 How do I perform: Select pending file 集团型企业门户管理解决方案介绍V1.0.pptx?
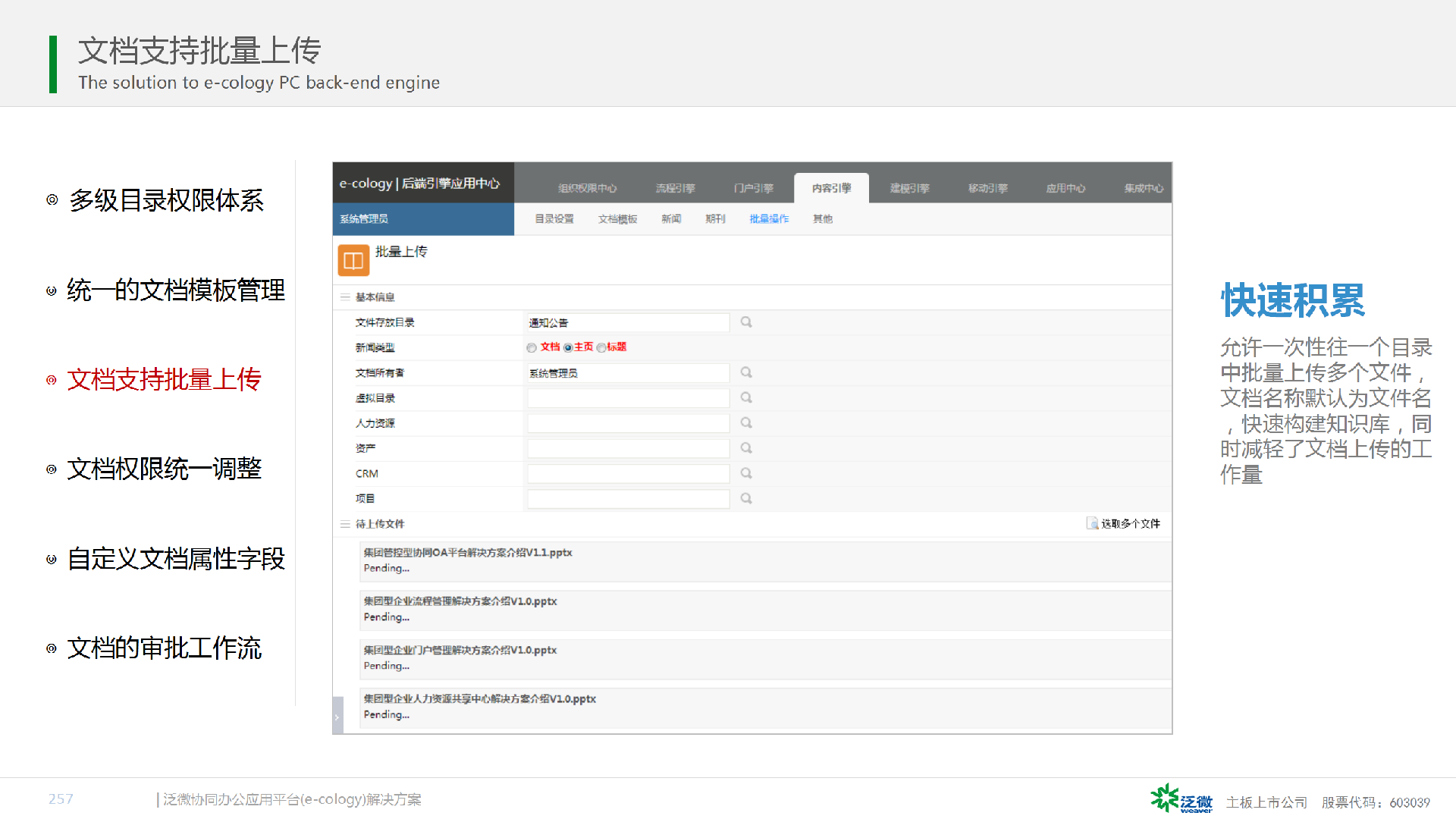click(765, 658)
